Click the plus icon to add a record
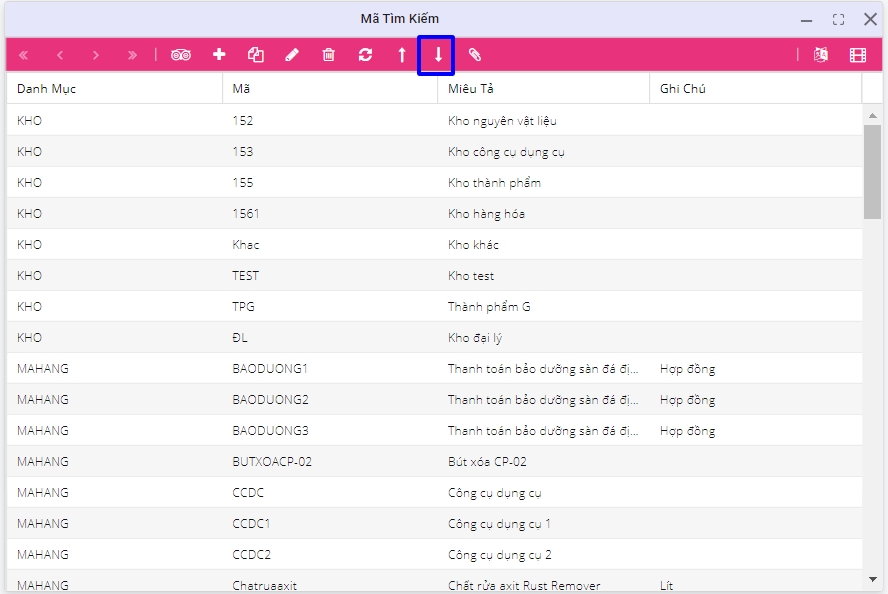 tap(219, 55)
